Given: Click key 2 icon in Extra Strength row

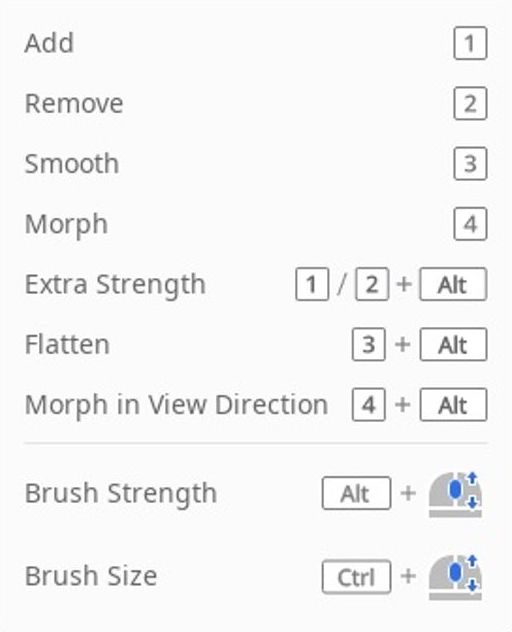Looking at the screenshot, I should 372,284.
